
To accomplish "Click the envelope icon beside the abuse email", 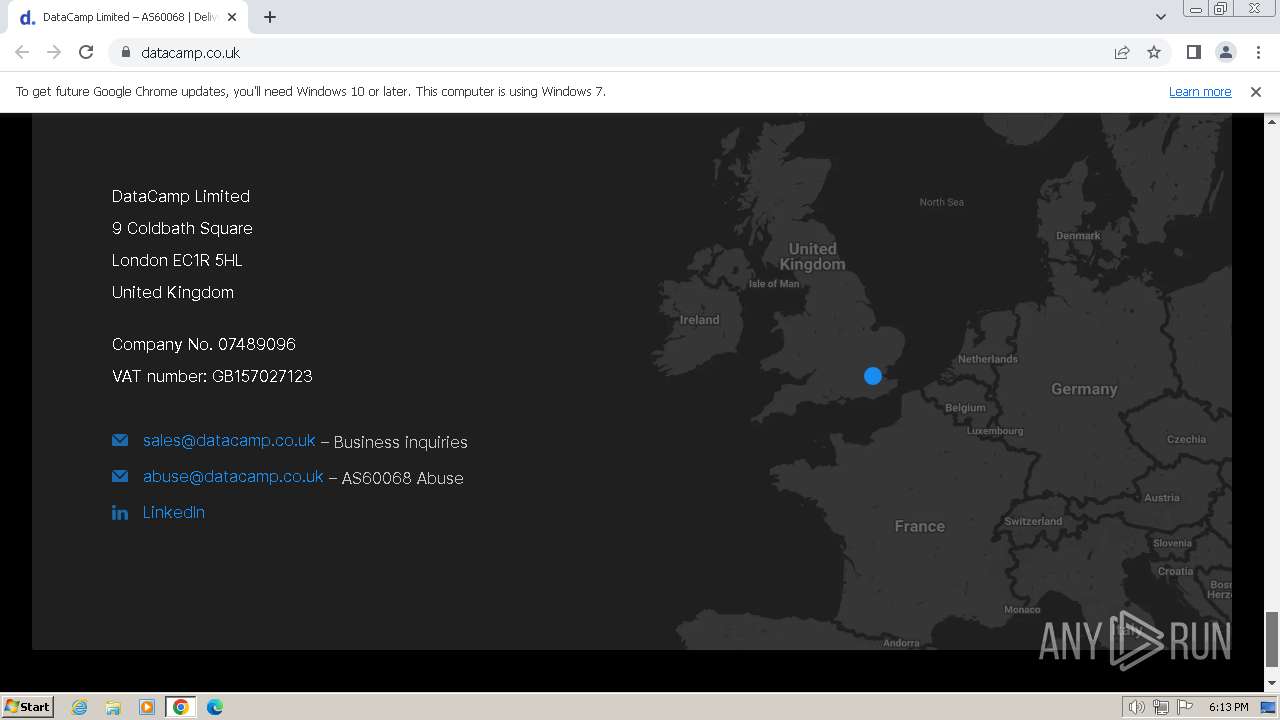I will (120, 476).
